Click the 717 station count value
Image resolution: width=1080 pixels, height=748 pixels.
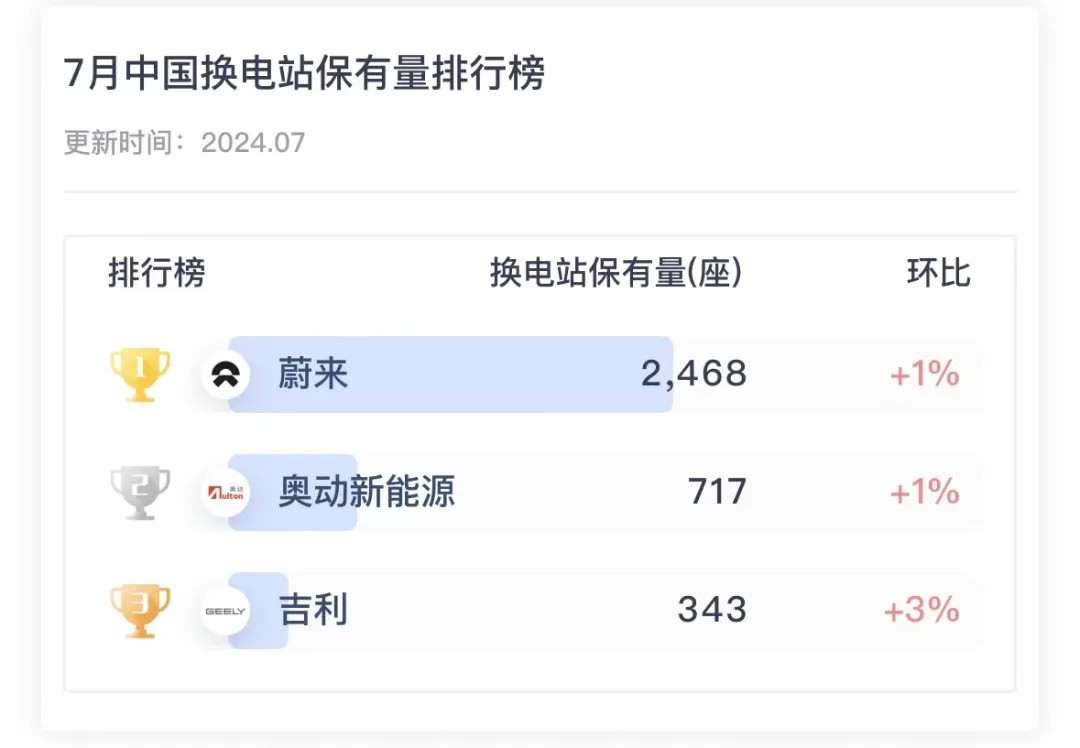click(x=718, y=492)
